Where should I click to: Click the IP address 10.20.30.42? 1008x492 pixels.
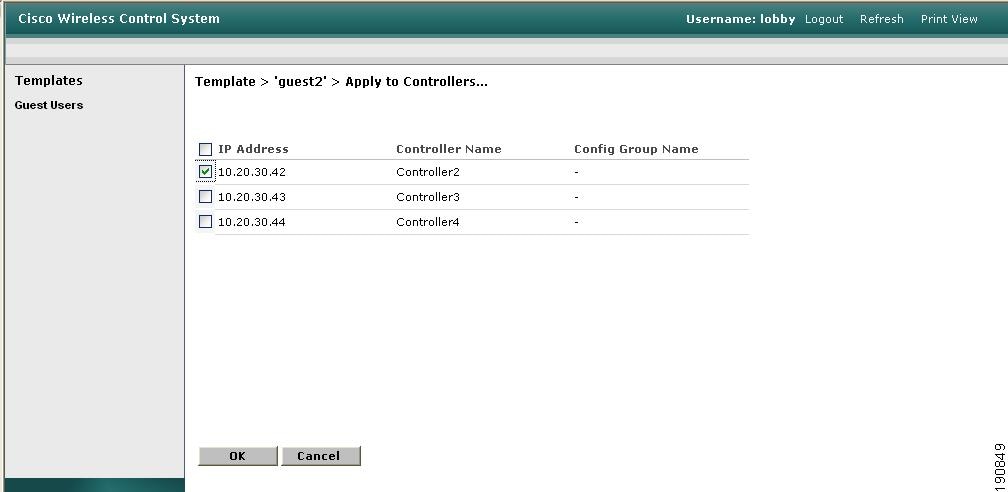pyautogui.click(x=252, y=172)
